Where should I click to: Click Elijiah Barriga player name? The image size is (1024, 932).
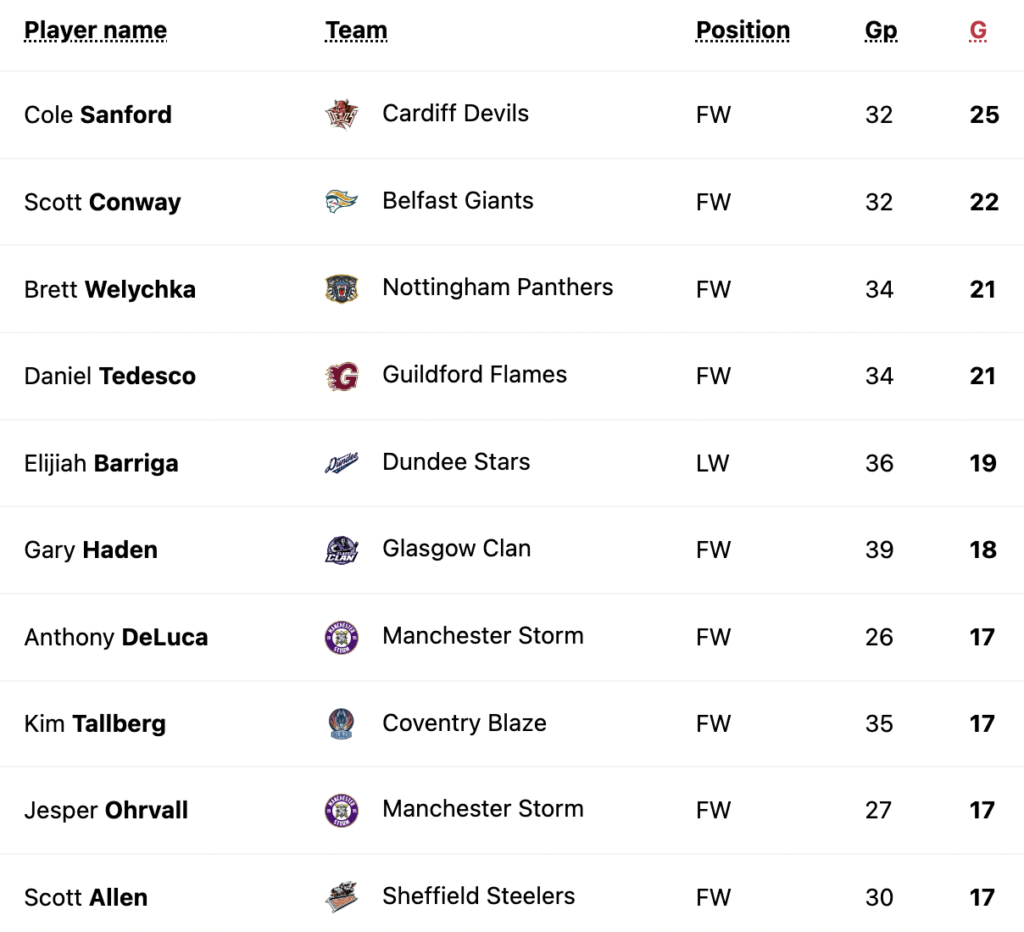pos(101,464)
